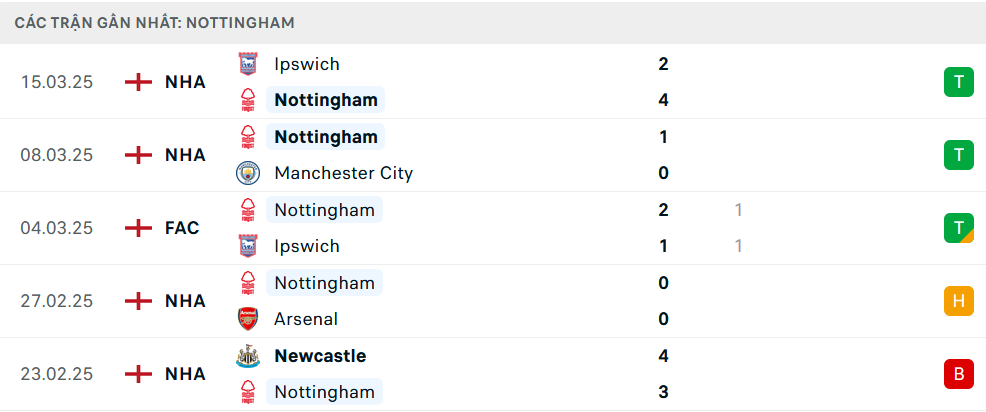
Task: Click the England flag in 23.02.25 row
Action: coord(138,374)
